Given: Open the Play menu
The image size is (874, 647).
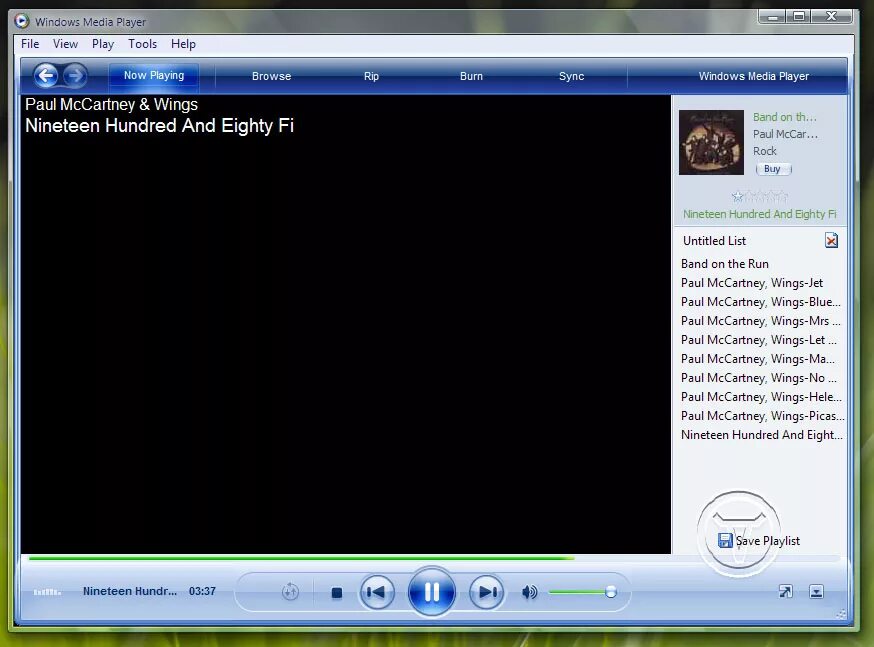Looking at the screenshot, I should coord(103,43).
